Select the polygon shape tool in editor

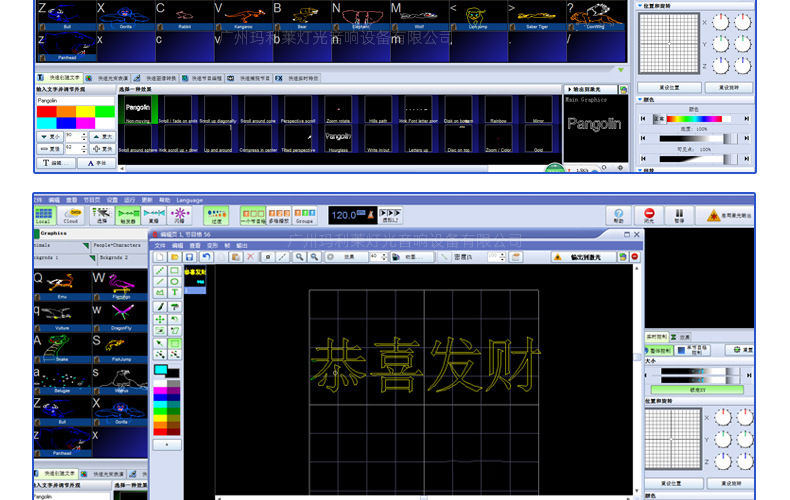(x=160, y=292)
